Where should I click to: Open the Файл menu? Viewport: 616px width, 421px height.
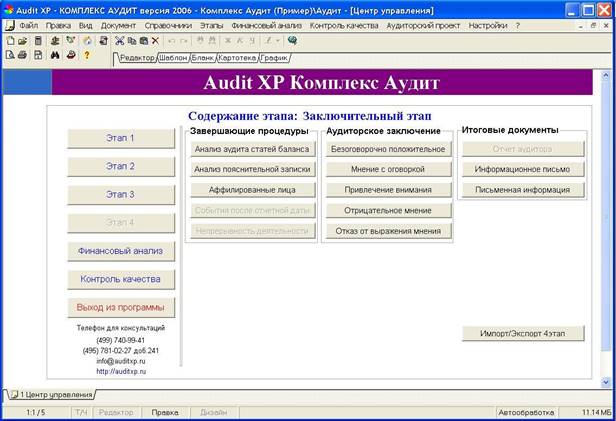(x=29, y=26)
